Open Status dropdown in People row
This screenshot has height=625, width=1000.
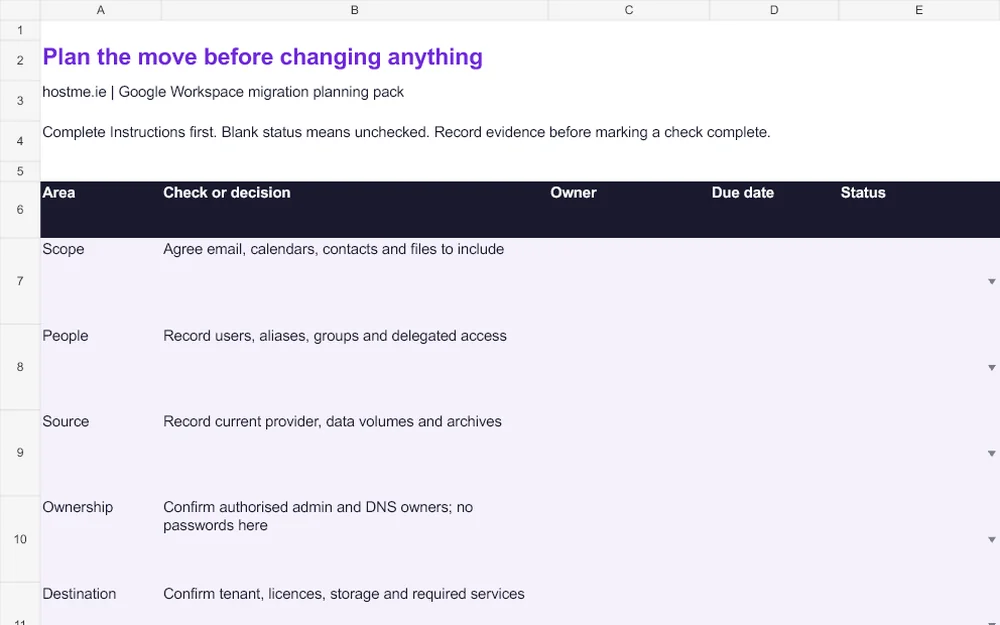[991, 367]
